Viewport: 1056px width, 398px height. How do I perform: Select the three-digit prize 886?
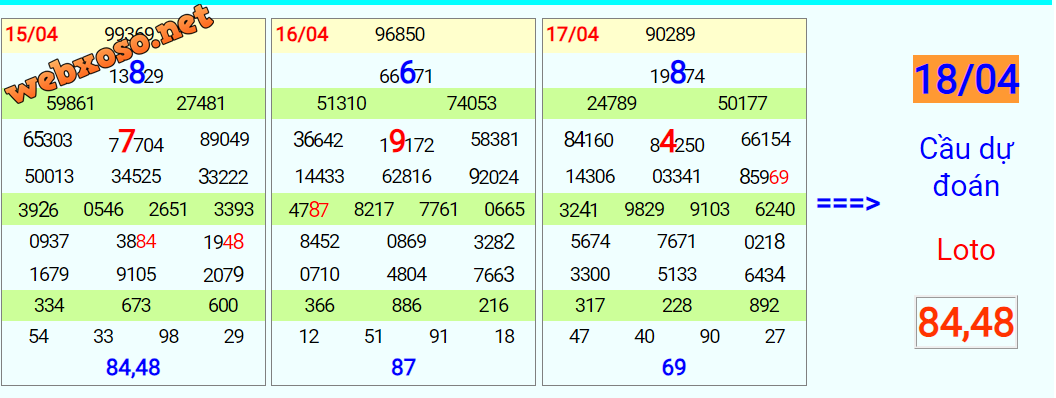tap(406, 306)
